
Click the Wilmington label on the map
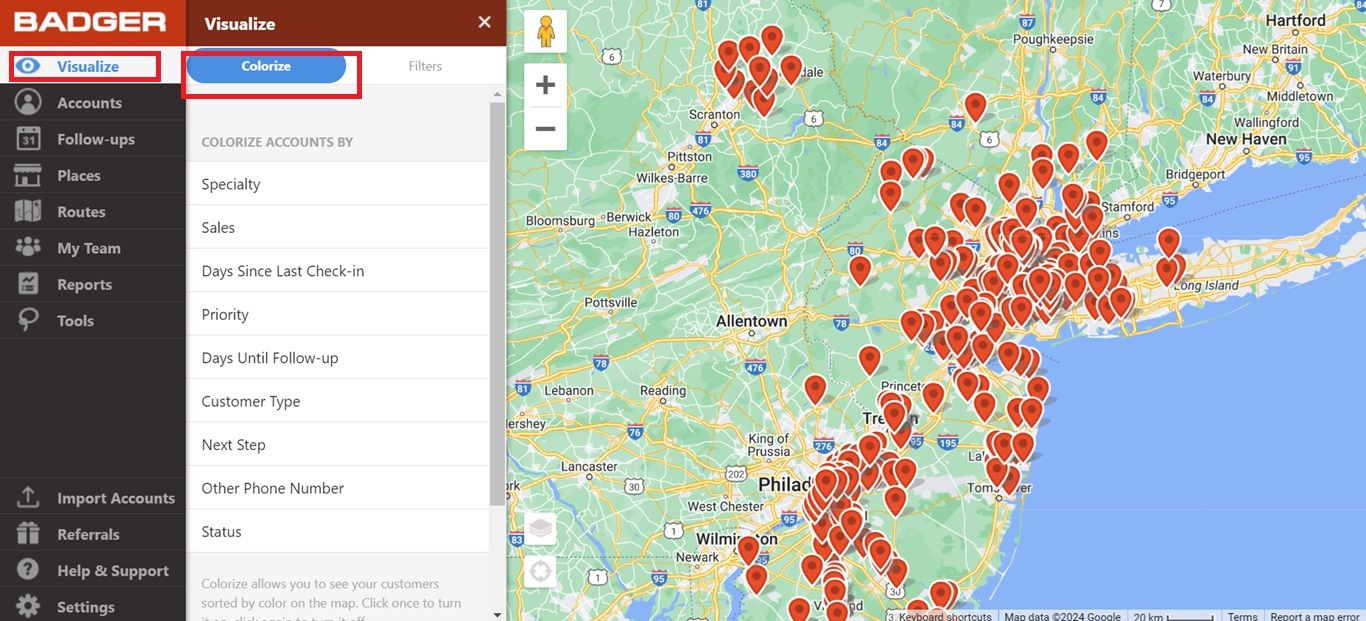pyautogui.click(x=736, y=539)
